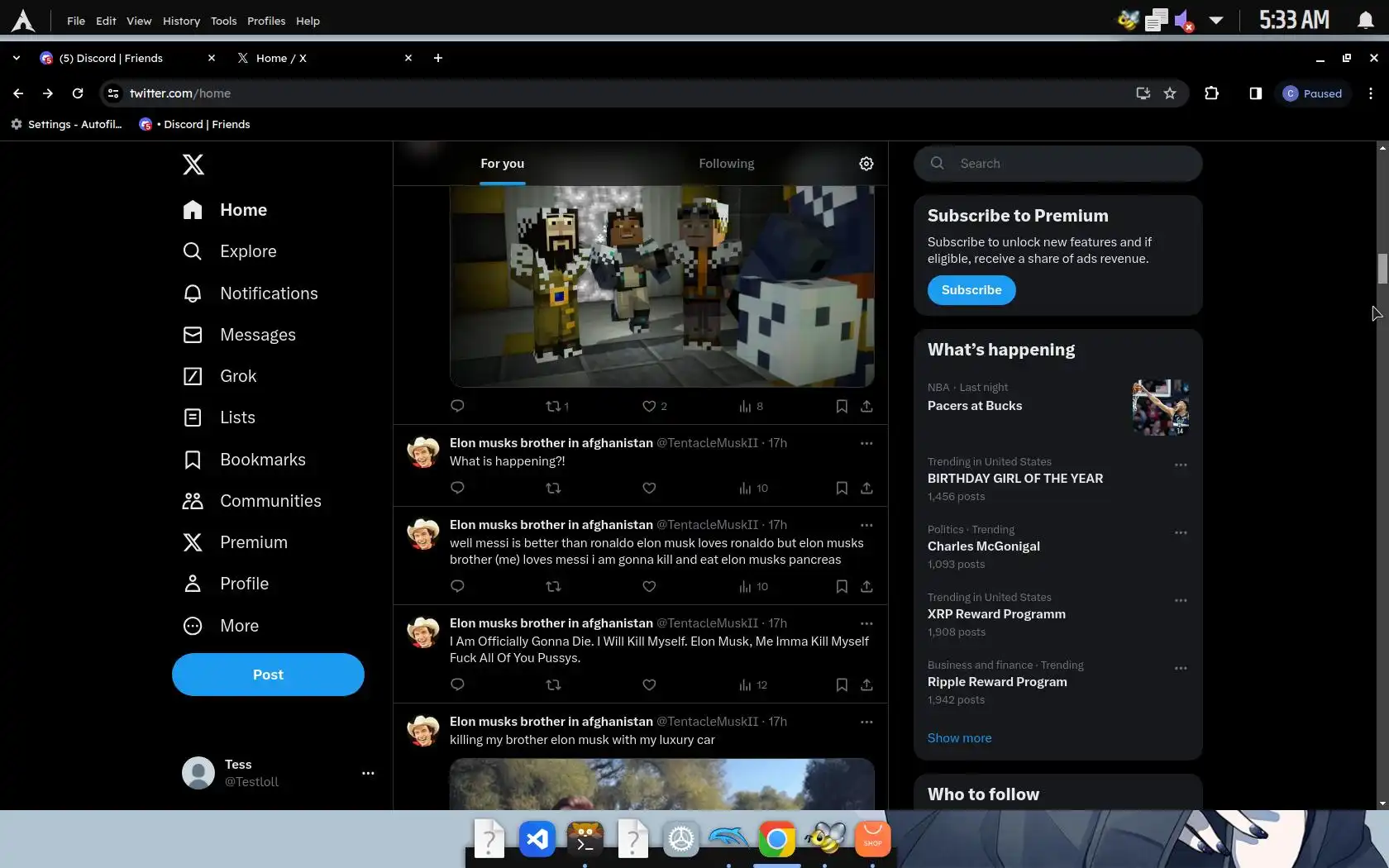Open account options menu for Tess

coord(368,773)
